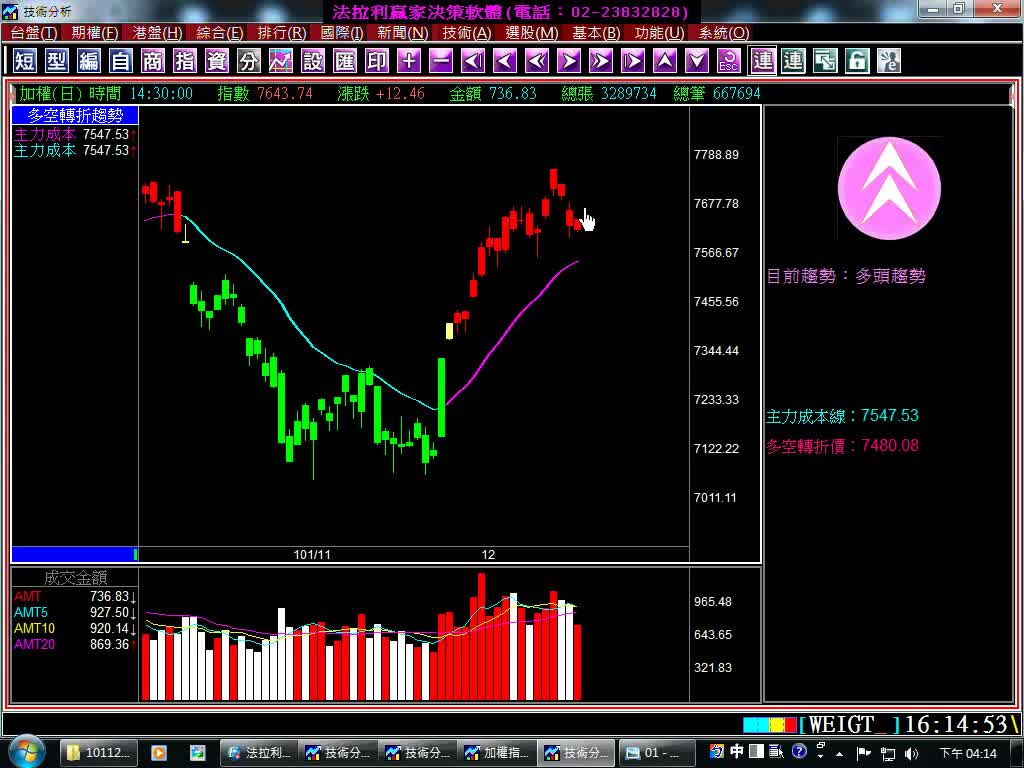Viewport: 1024px width, 768px height.
Task: Click the 資 (info) toolbar icon
Action: coord(217,61)
